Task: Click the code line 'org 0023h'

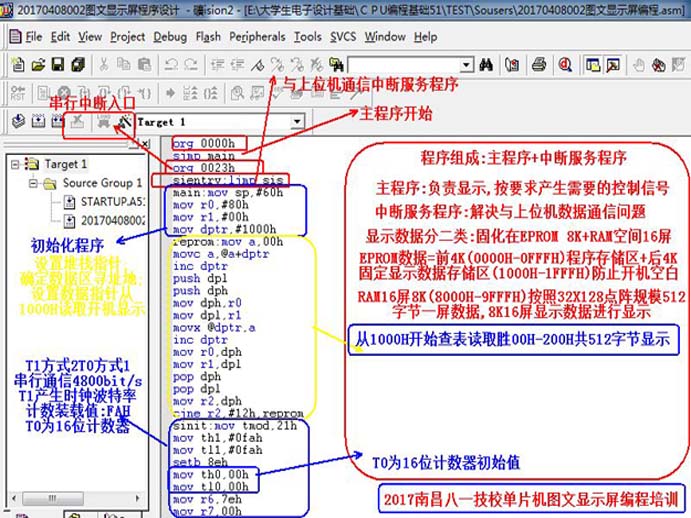Action: coord(204,168)
